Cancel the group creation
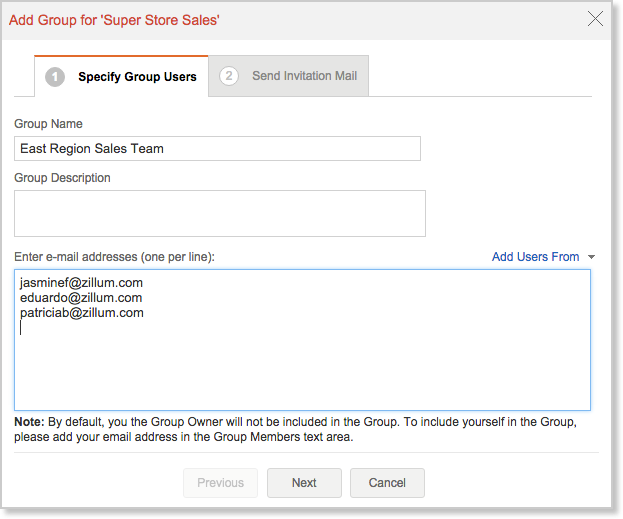 (x=387, y=483)
